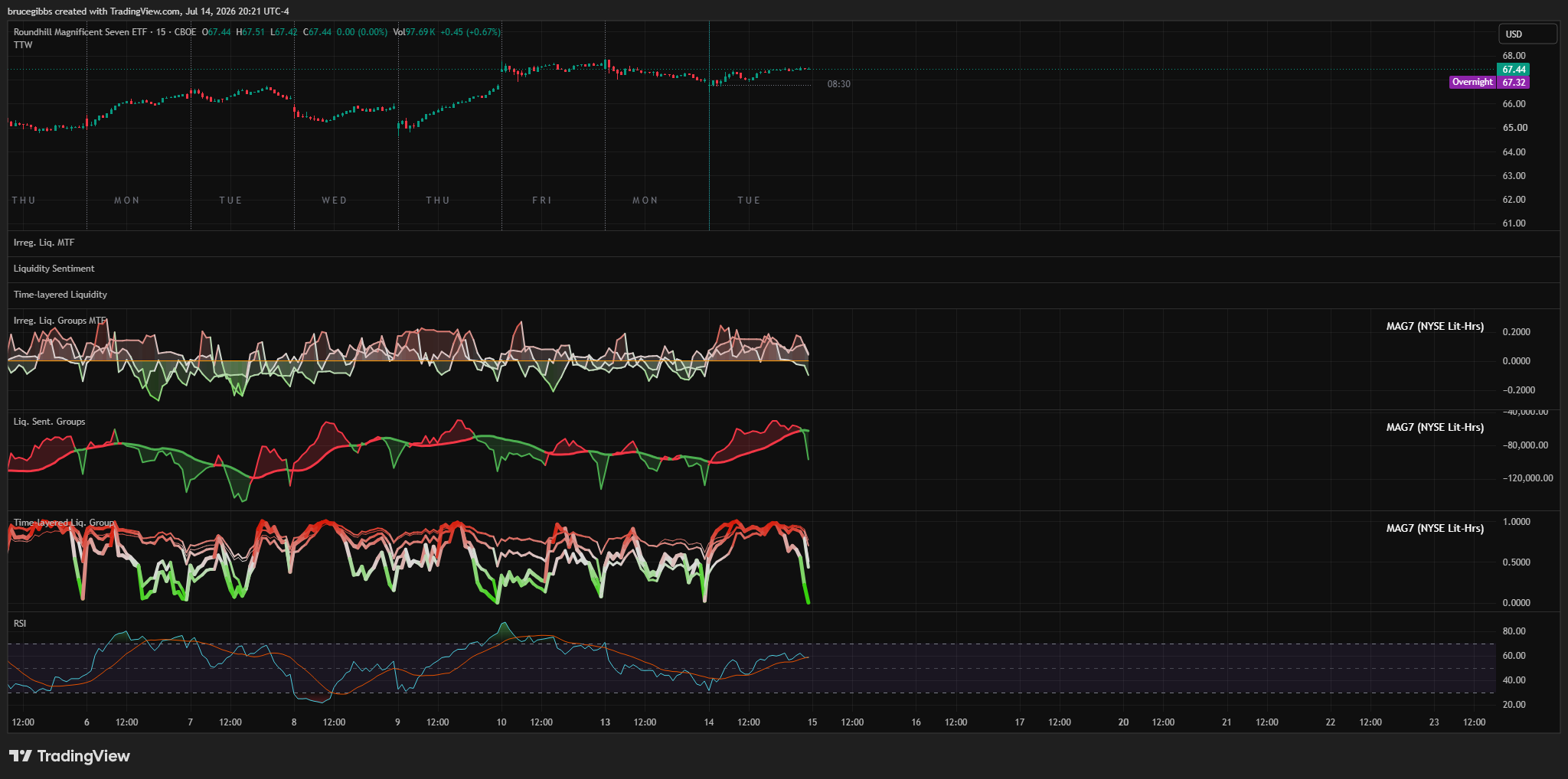Click the Time-layered Liq. Group label
1568x779 pixels.
click(x=64, y=523)
